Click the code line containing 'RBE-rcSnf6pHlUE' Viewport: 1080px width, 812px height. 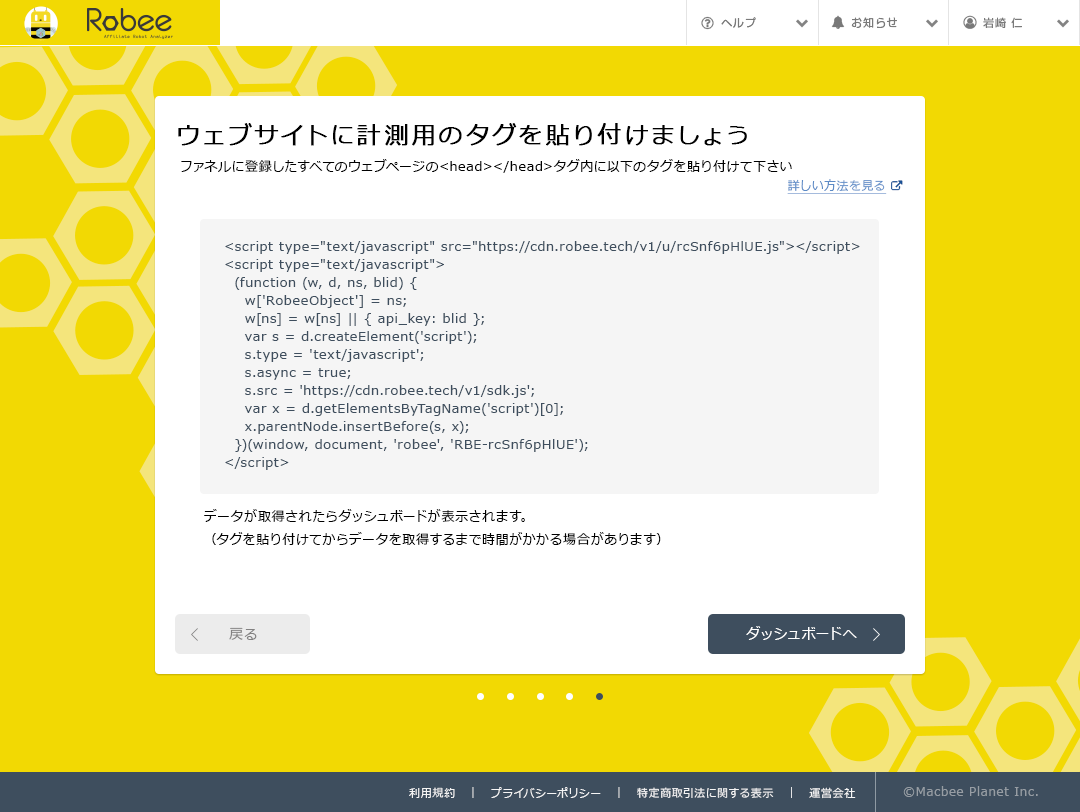point(412,444)
